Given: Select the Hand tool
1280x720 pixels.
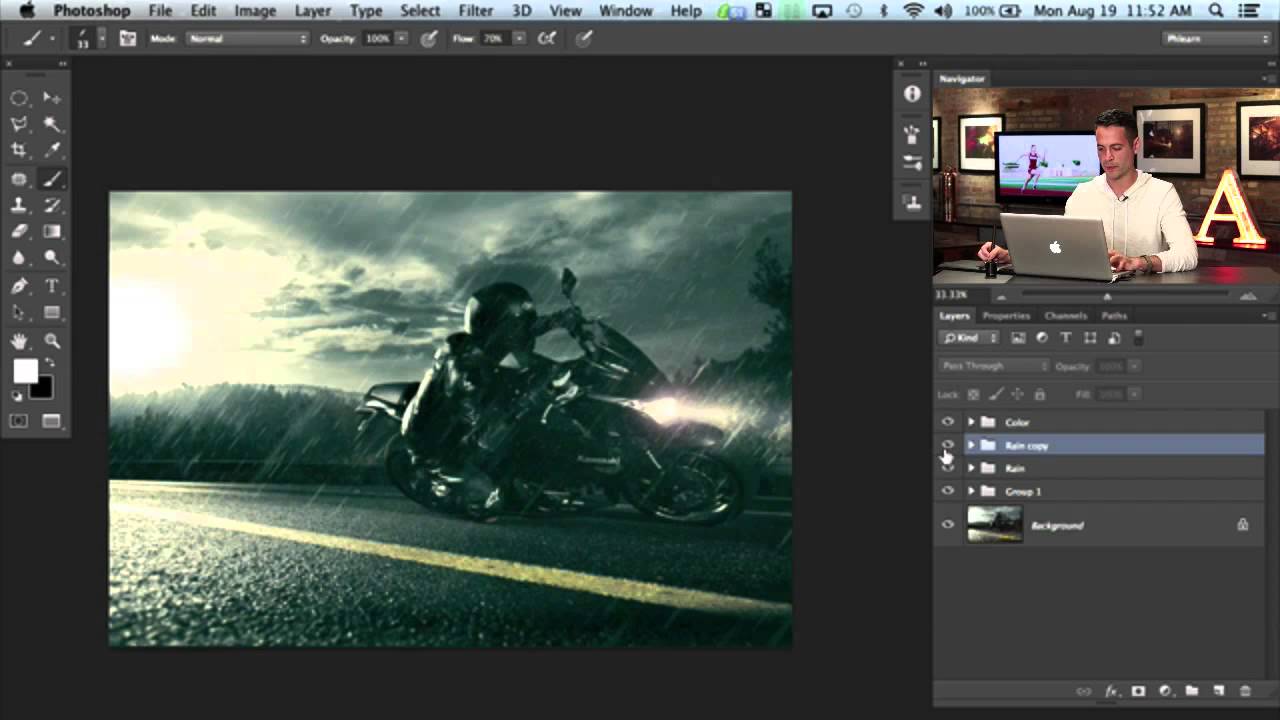Looking at the screenshot, I should [19, 342].
